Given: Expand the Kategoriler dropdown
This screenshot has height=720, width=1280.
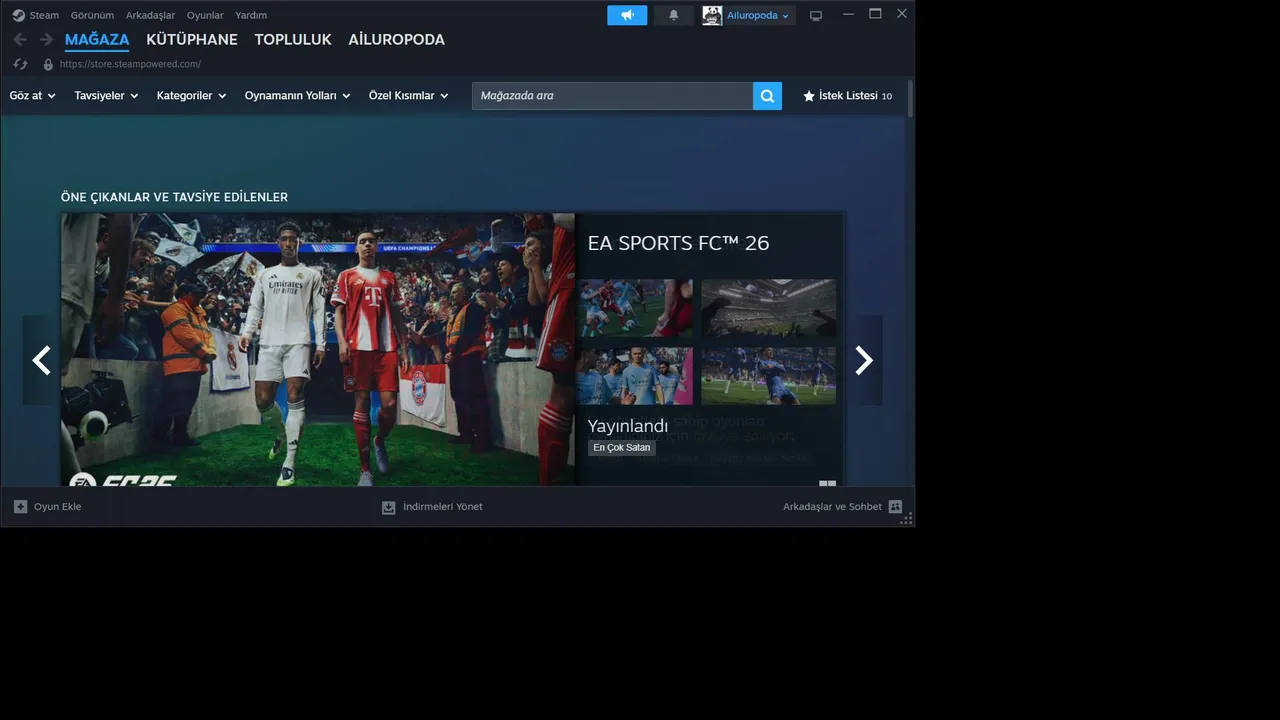Looking at the screenshot, I should click(192, 96).
